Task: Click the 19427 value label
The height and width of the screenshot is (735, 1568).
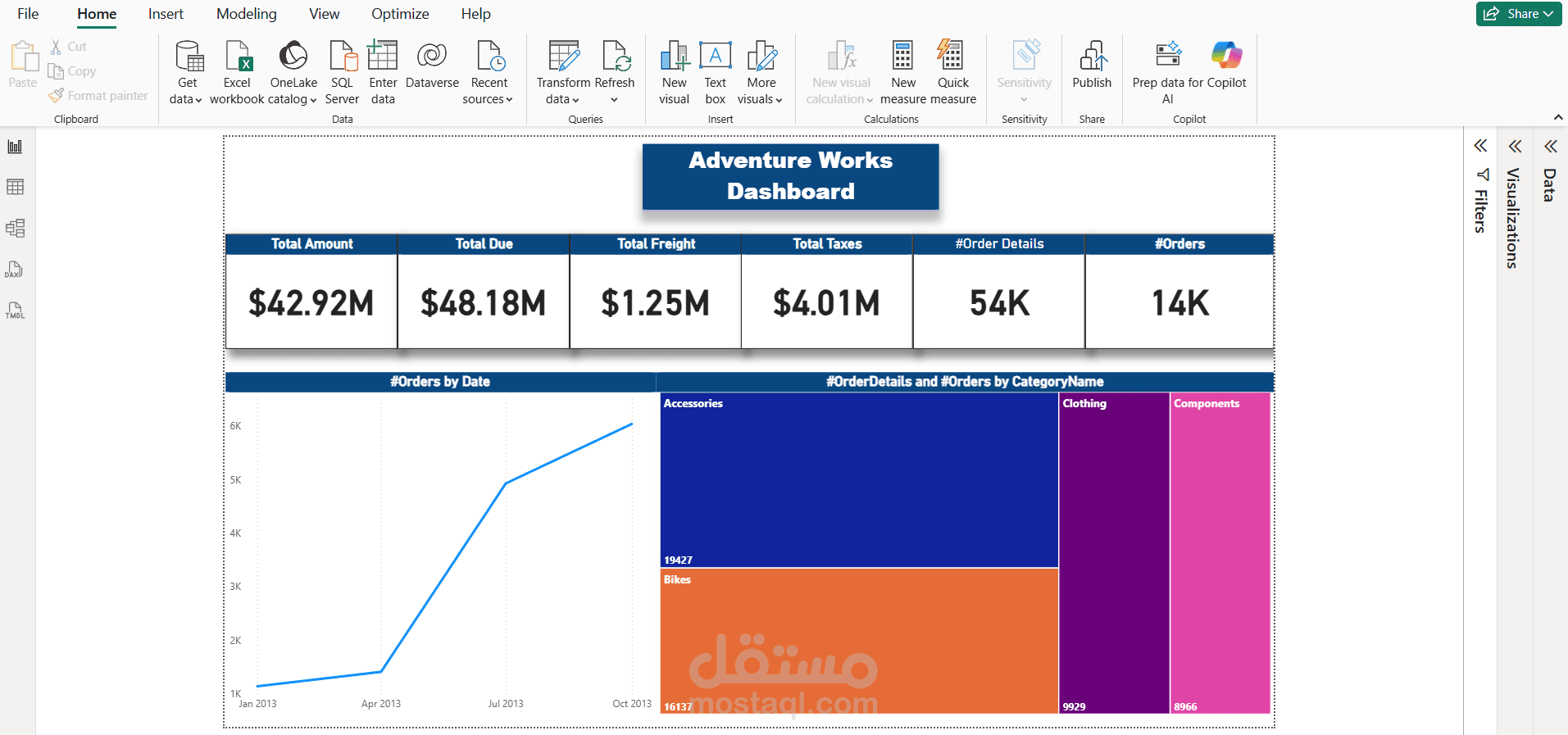Action: 678,560
